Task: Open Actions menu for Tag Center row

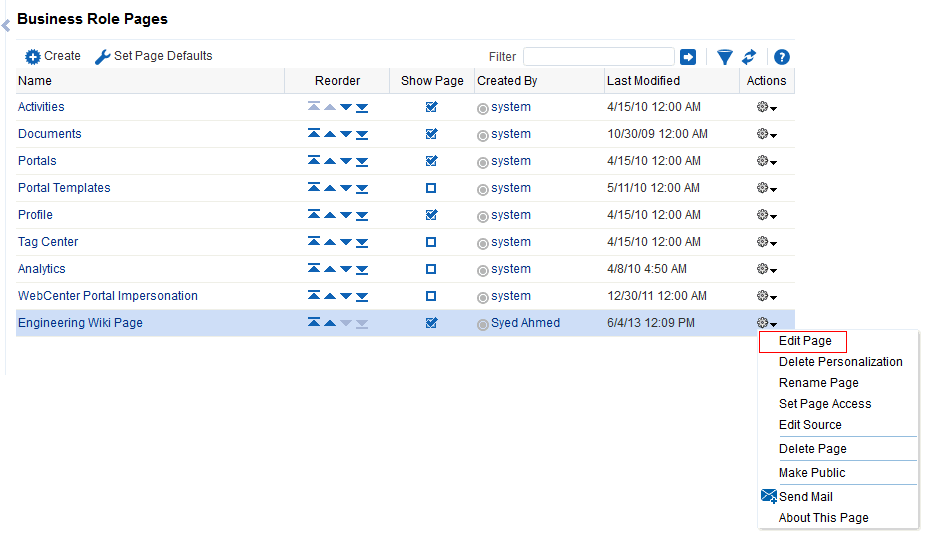Action: (766, 242)
